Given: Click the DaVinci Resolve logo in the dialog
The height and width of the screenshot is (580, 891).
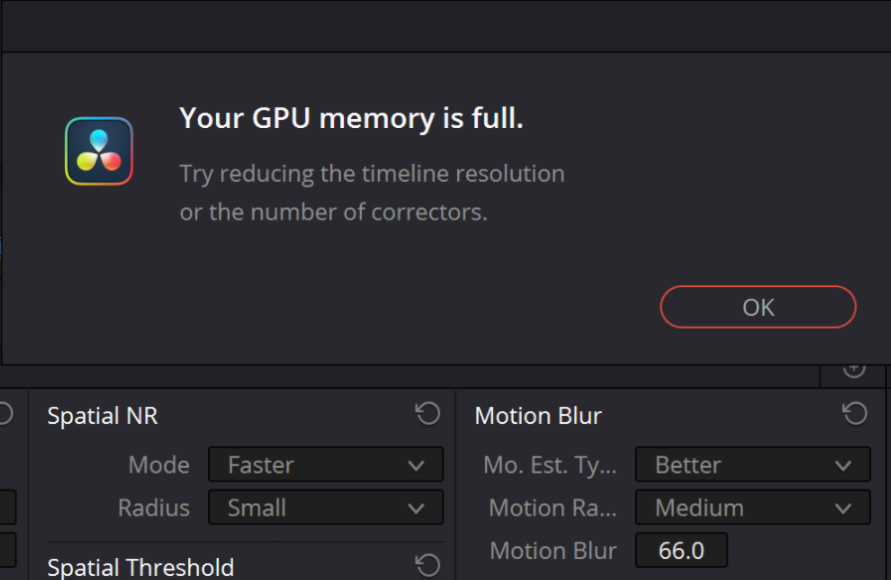Looking at the screenshot, I should tap(99, 151).
